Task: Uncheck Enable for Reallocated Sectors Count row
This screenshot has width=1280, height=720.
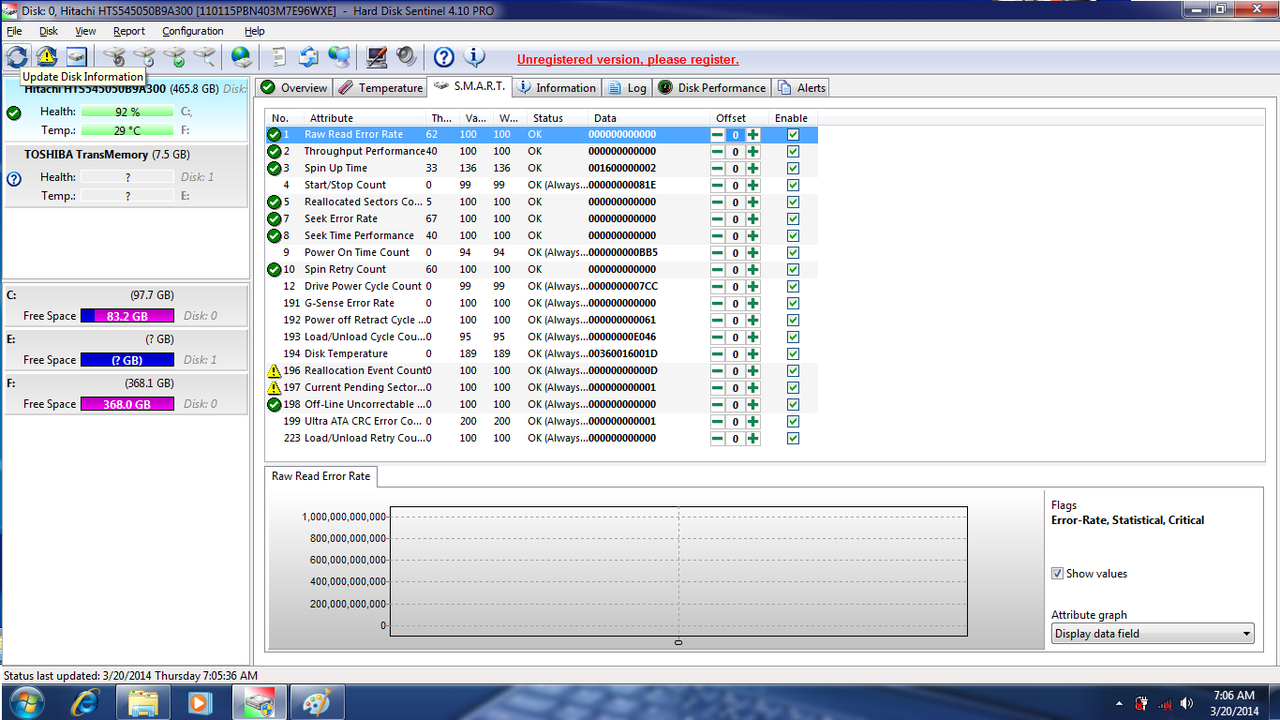Action: (793, 202)
